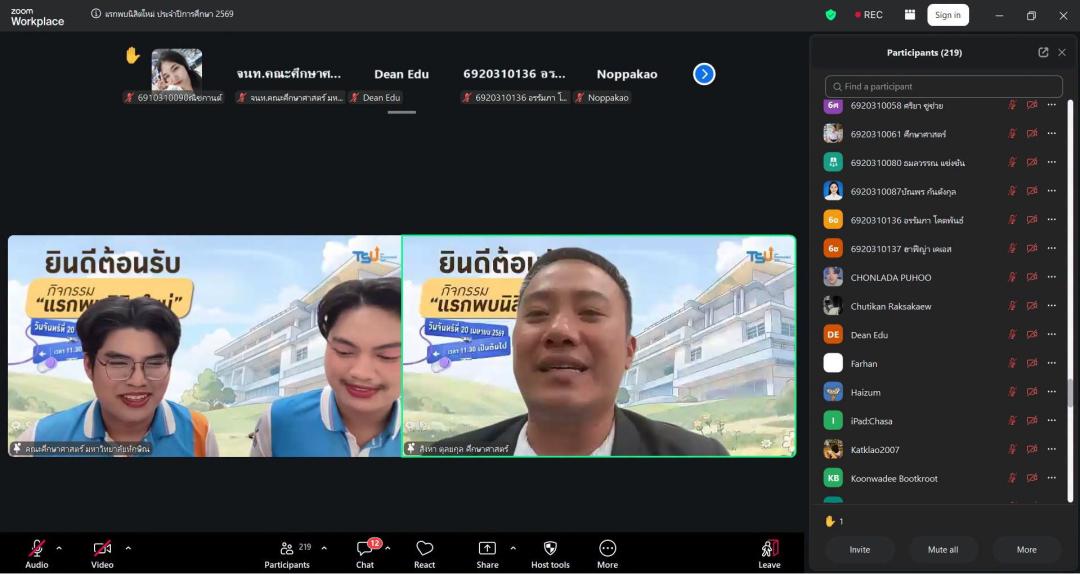Pop out the Participants panel

1043,52
